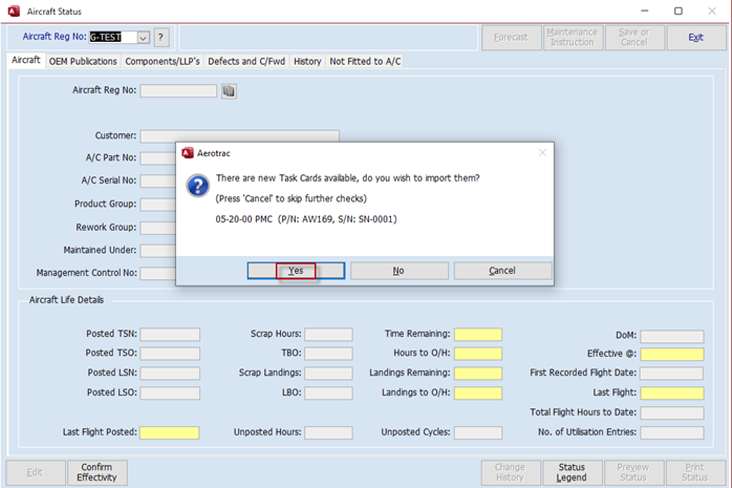This screenshot has width=732, height=488.
Task: Click the yellow Landings to O/H field
Action: pos(478,393)
